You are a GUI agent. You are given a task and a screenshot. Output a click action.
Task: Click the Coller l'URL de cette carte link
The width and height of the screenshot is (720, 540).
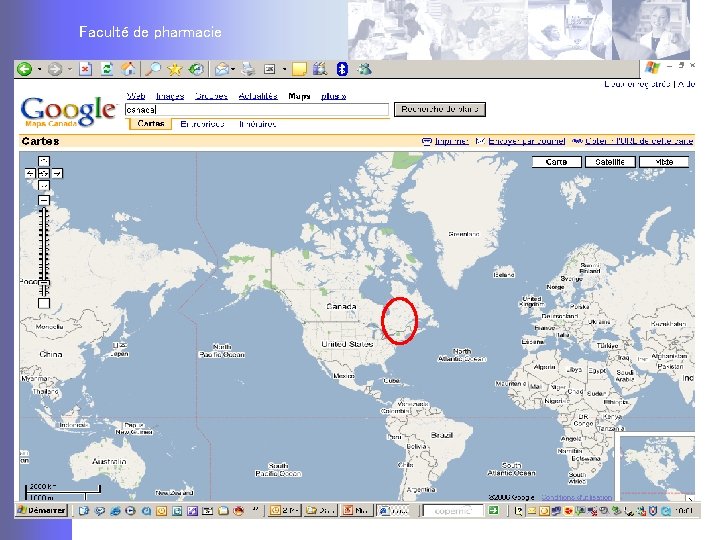(x=639, y=141)
